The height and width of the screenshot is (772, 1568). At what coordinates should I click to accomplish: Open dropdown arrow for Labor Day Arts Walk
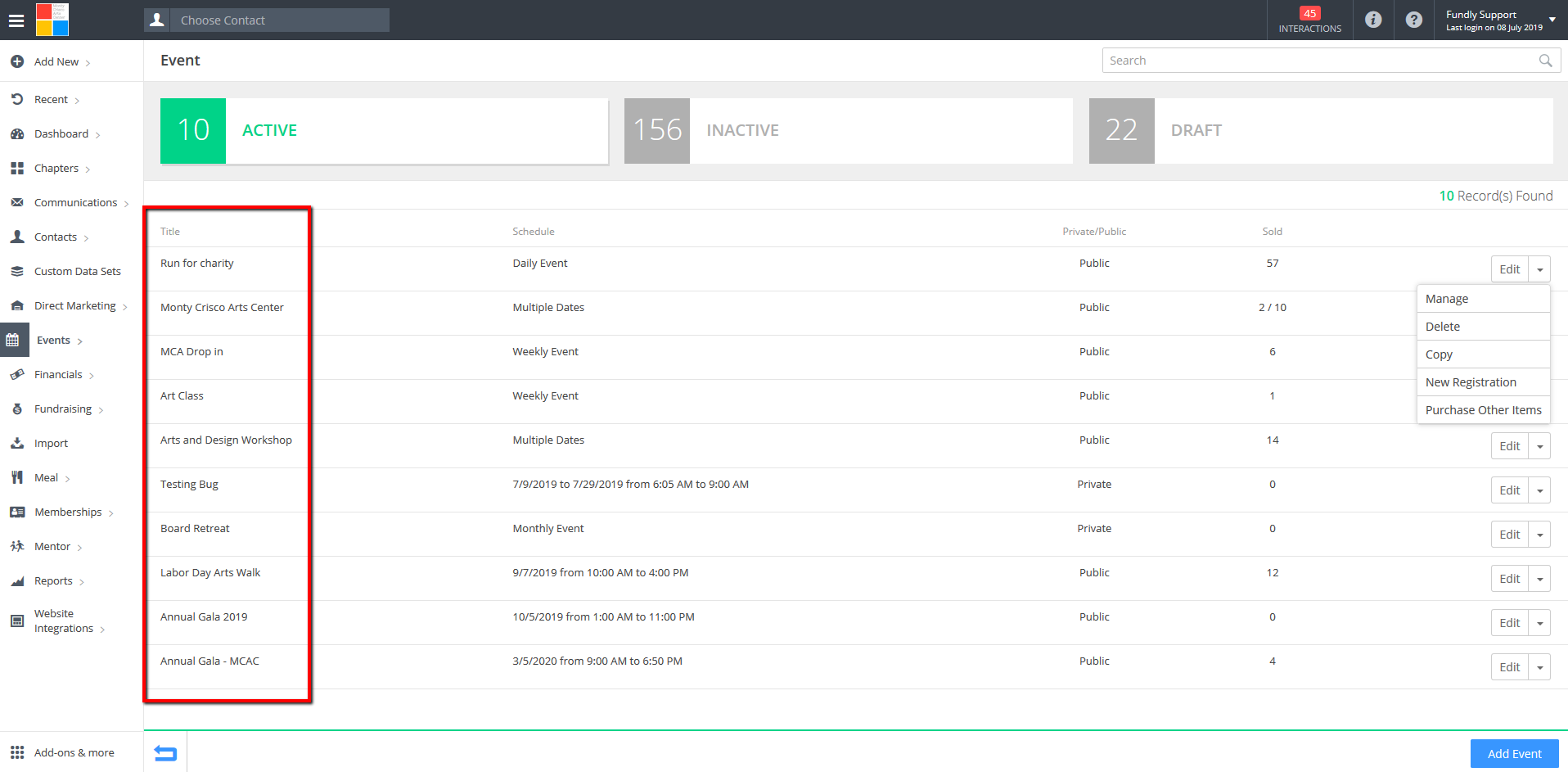click(x=1539, y=579)
